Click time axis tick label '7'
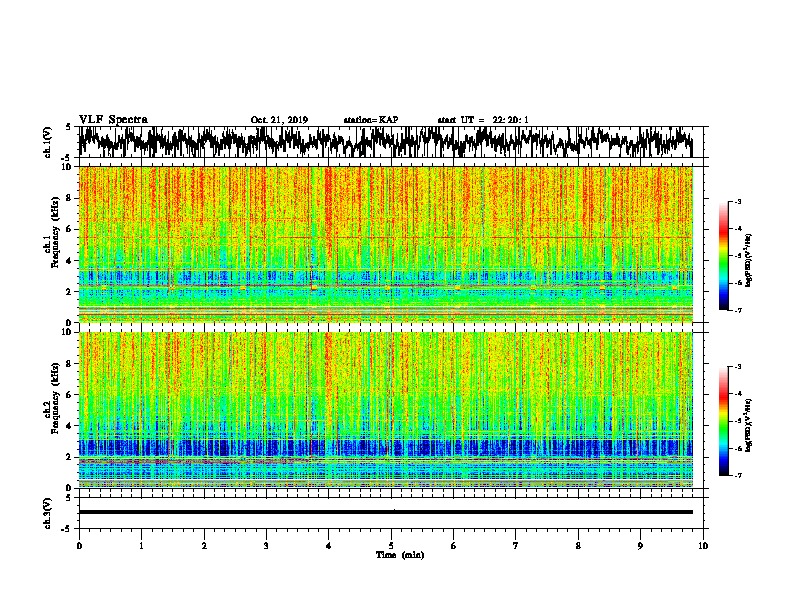Image resolution: width=792 pixels, height=612 pixels. click(x=516, y=546)
